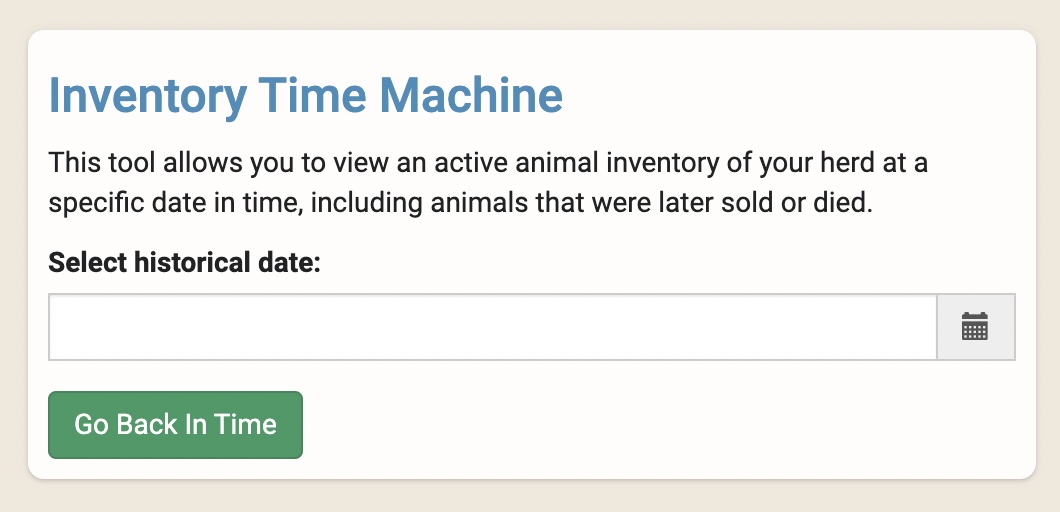Submit with the green Go Back button

(175, 424)
